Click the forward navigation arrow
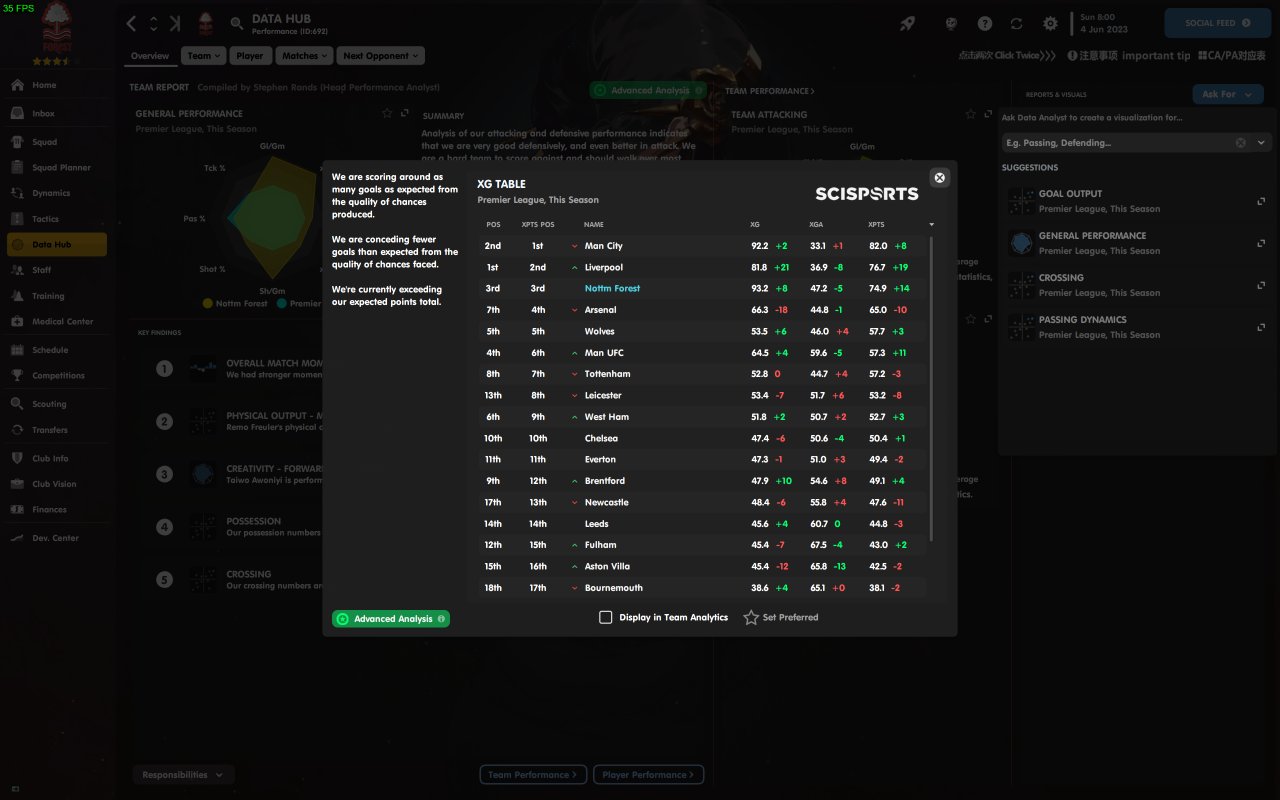Image resolution: width=1280 pixels, height=800 pixels. [x=176, y=23]
